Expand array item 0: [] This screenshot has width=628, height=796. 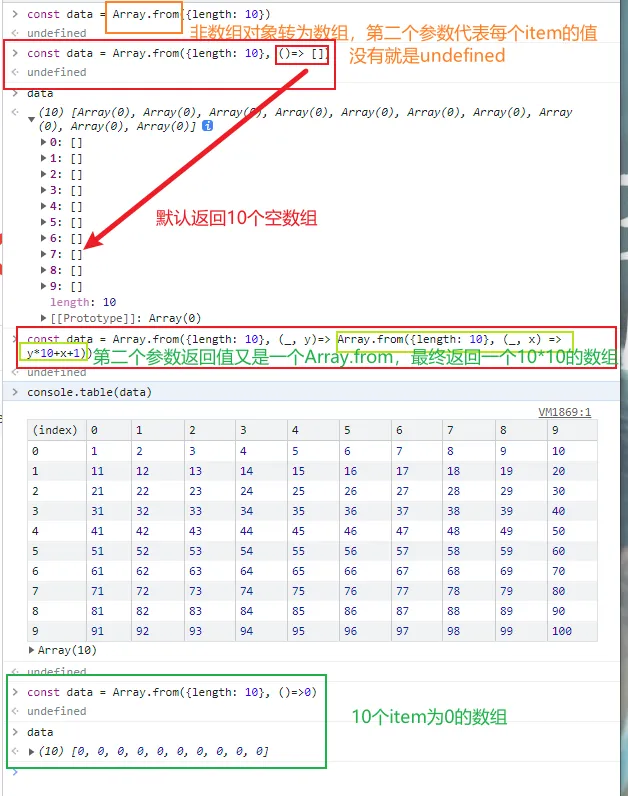[44, 142]
